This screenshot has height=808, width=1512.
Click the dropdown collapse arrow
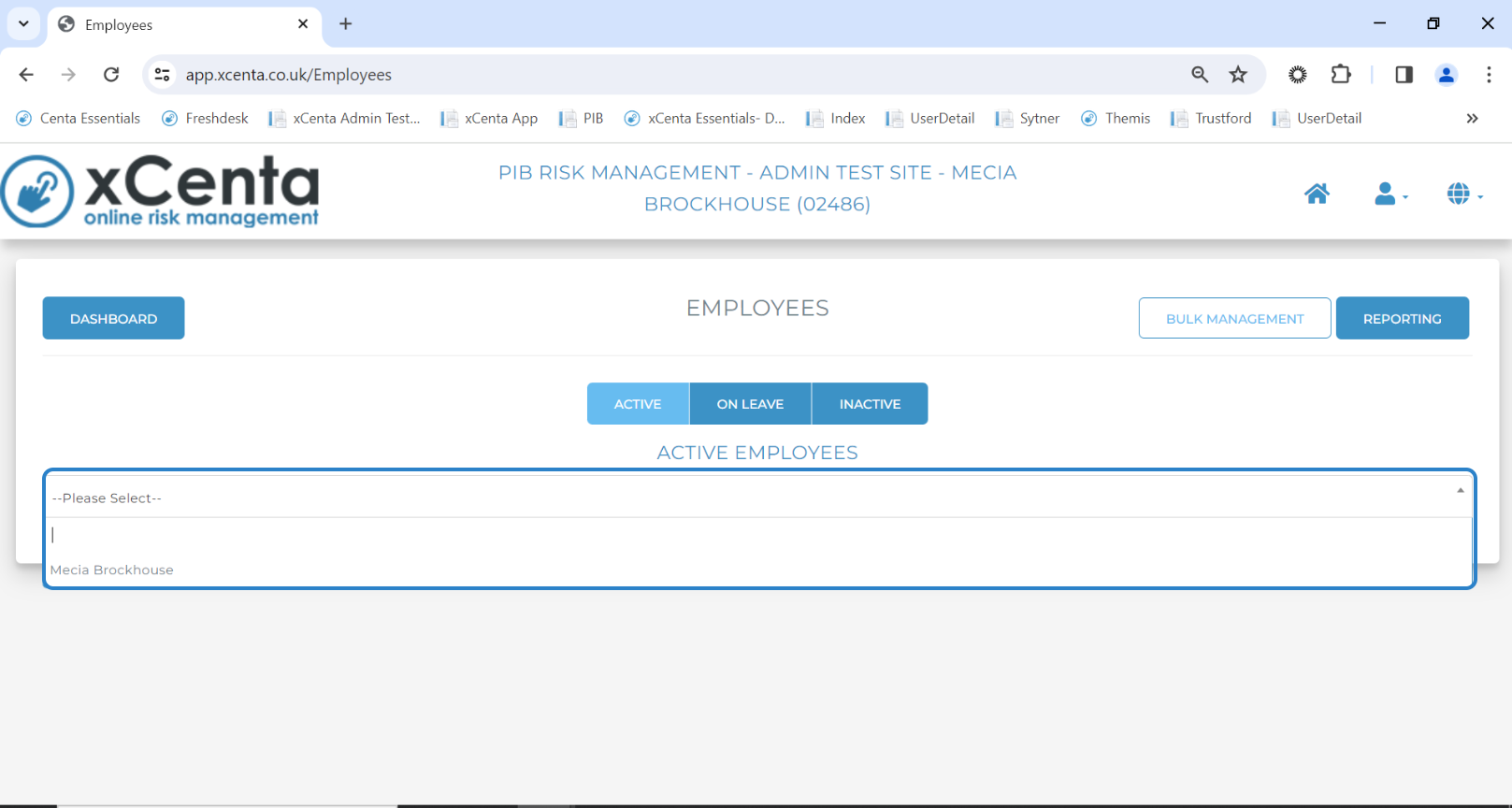click(x=1460, y=491)
